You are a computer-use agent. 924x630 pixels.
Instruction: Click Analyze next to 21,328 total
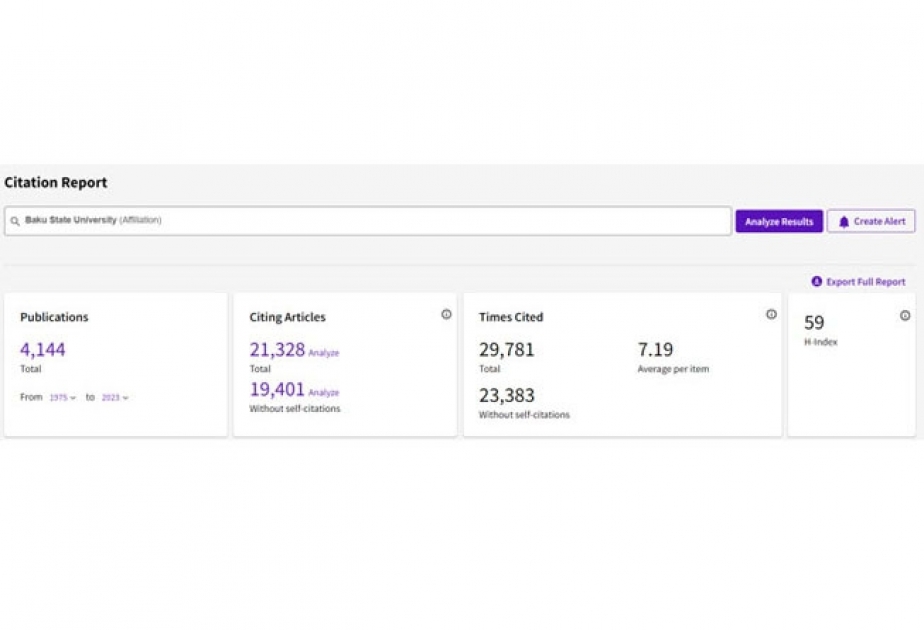coord(324,353)
